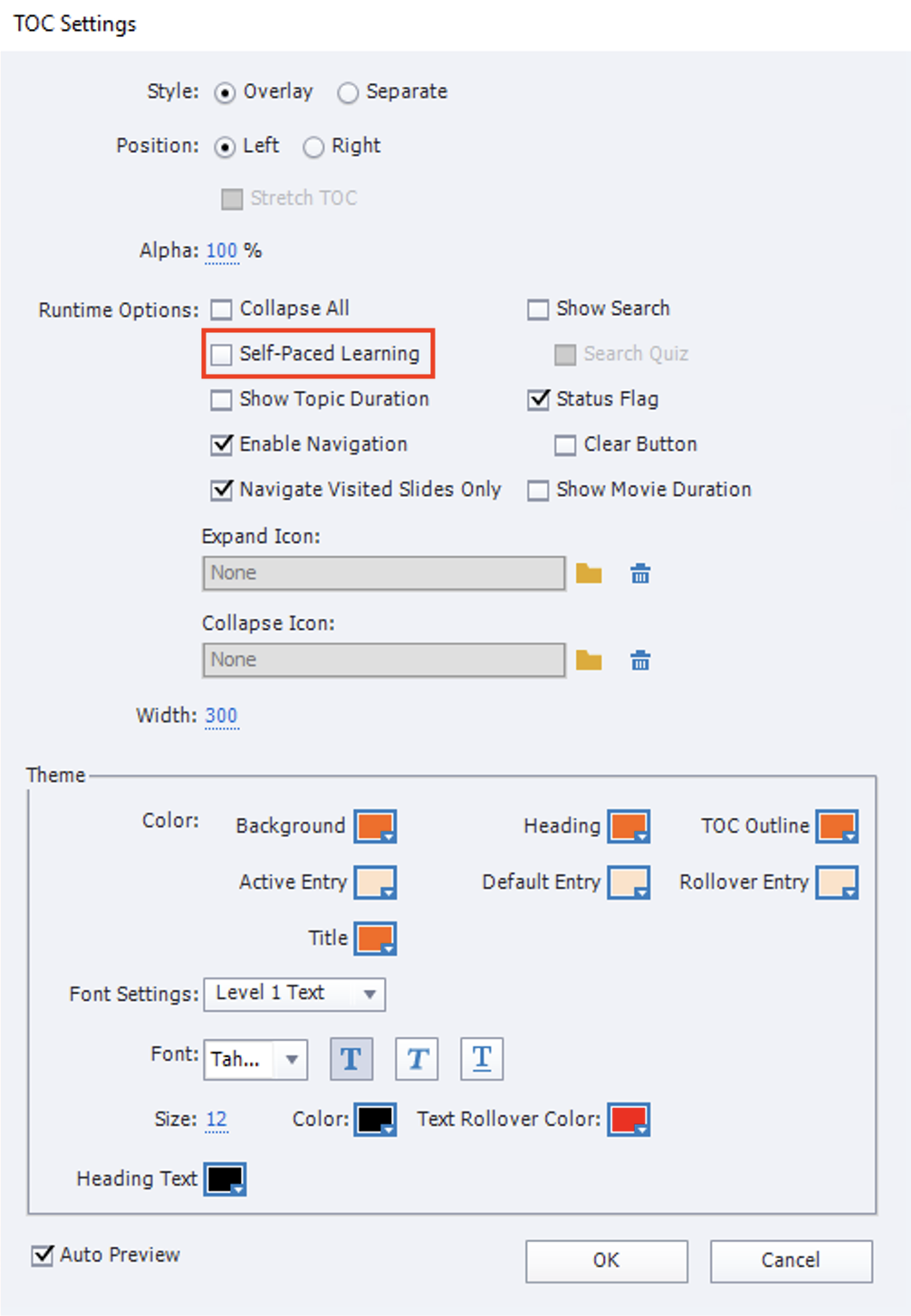Delete the Collapse Icon selection

(639, 660)
